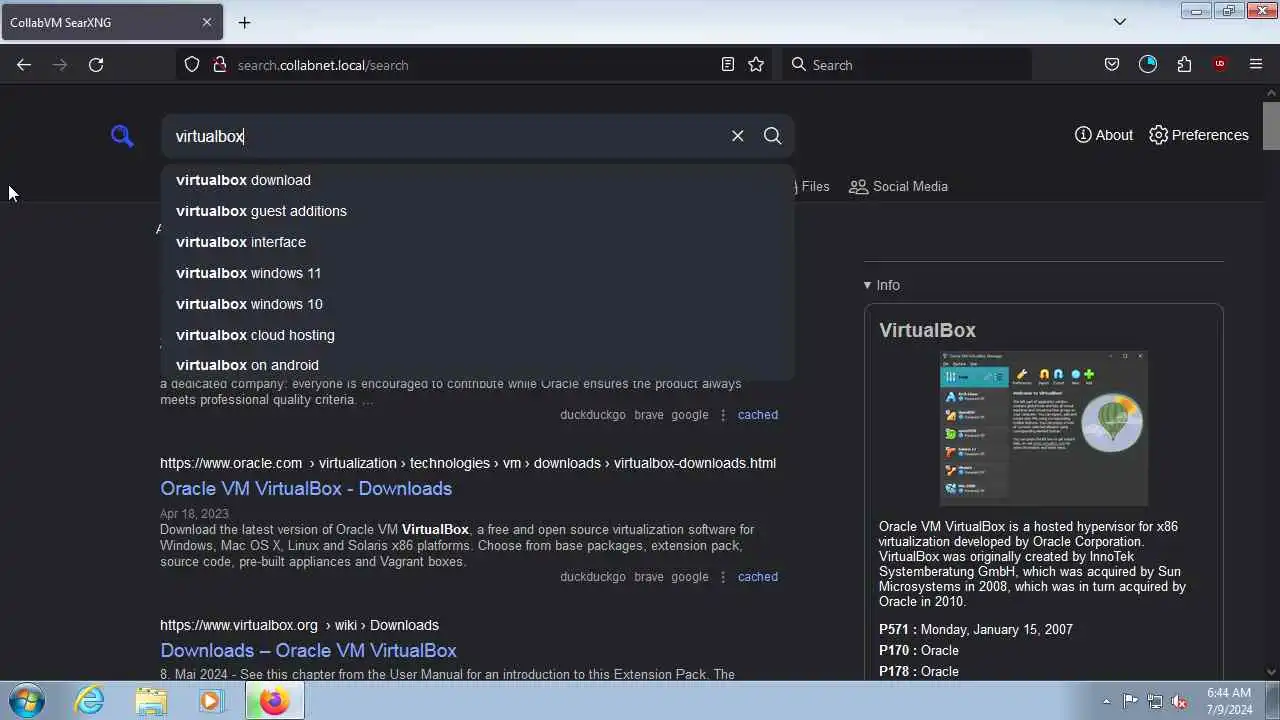This screenshot has height=720, width=1280.
Task: Click the taskbar clock showing 6:44 AM
Action: point(1229,701)
